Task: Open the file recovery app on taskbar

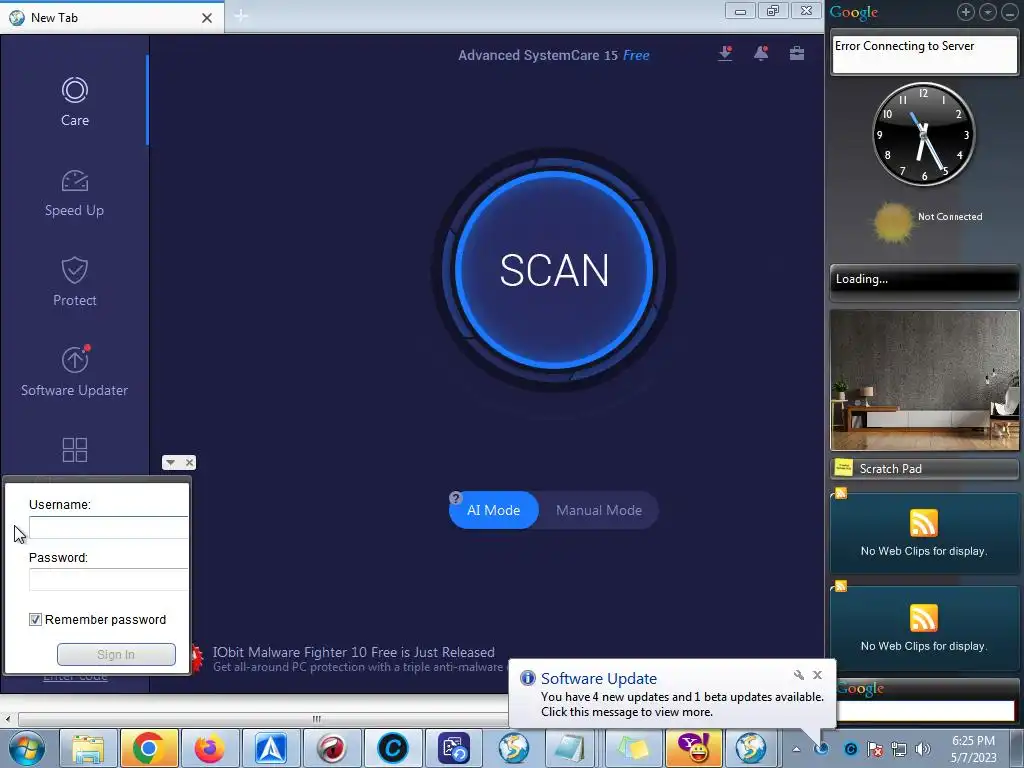Action: (x=454, y=748)
